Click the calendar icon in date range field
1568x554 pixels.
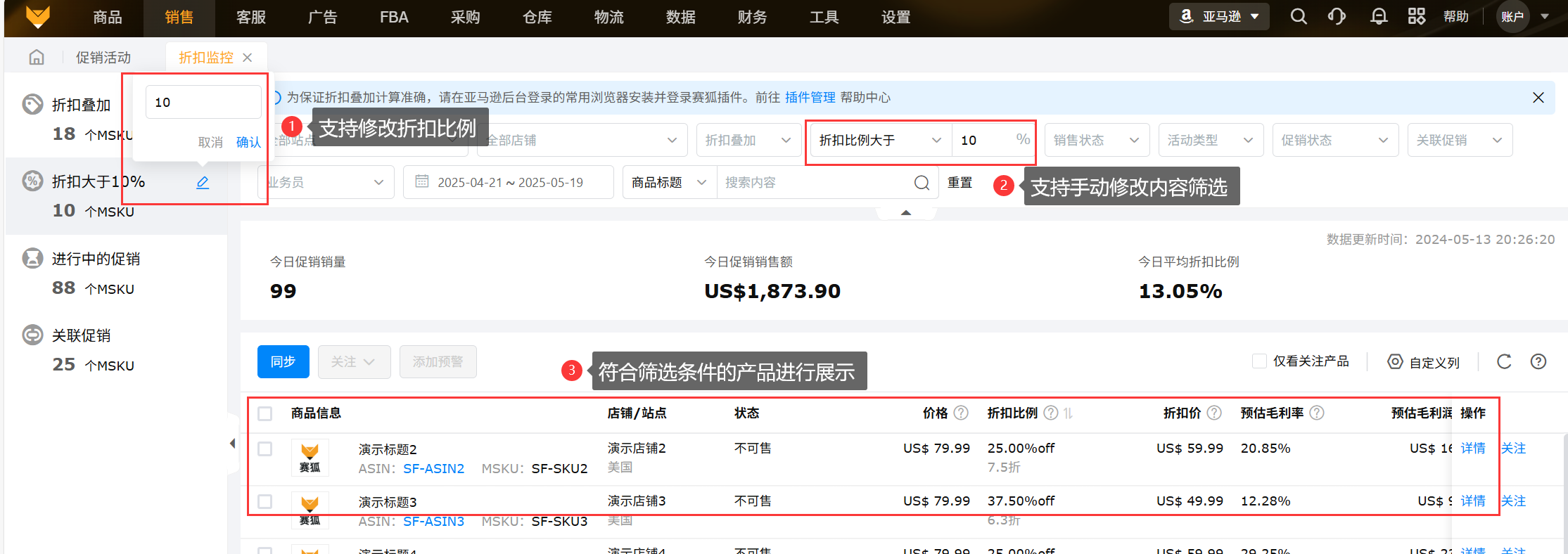(421, 181)
